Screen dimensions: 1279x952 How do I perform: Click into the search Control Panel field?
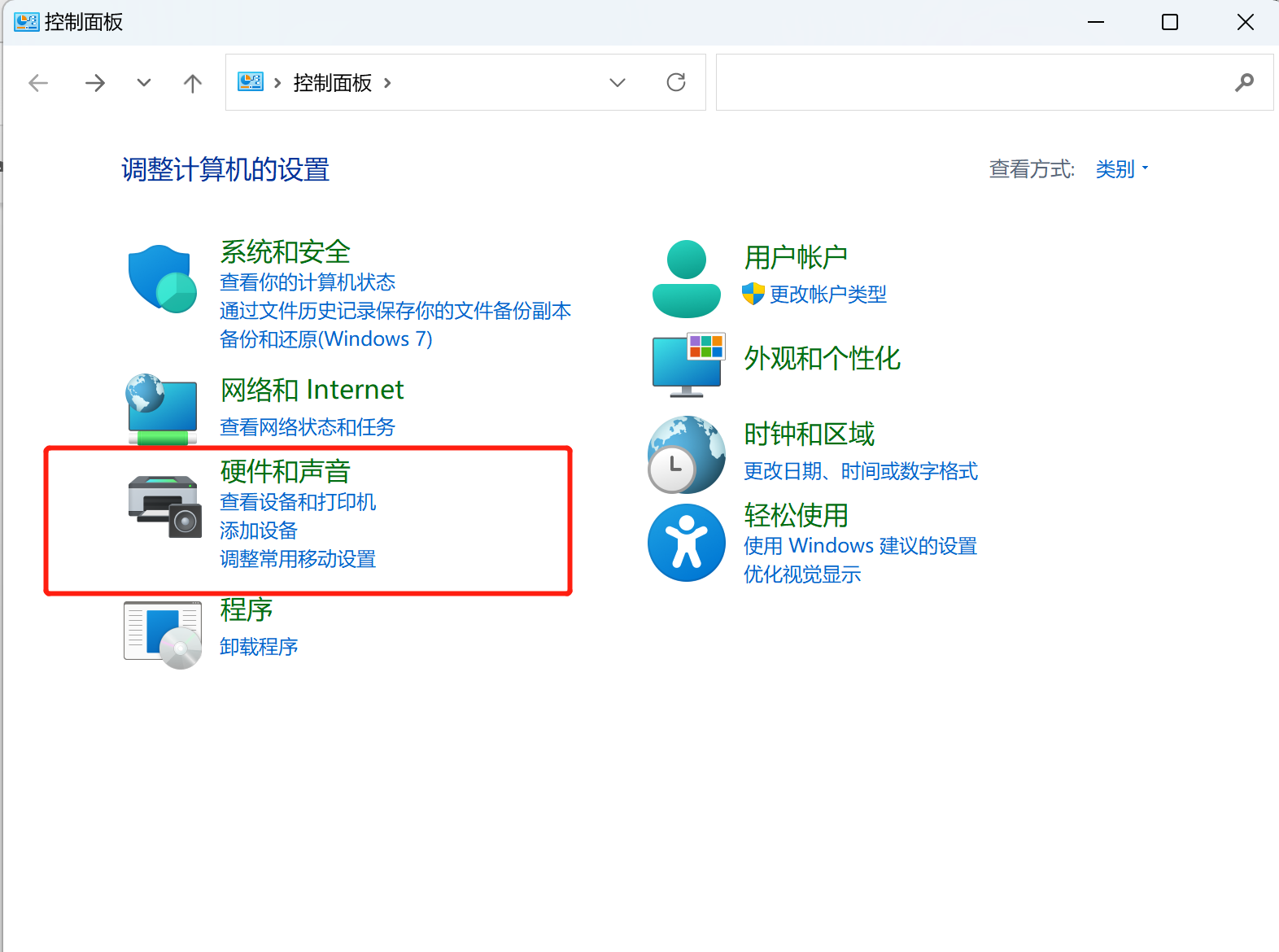click(994, 82)
